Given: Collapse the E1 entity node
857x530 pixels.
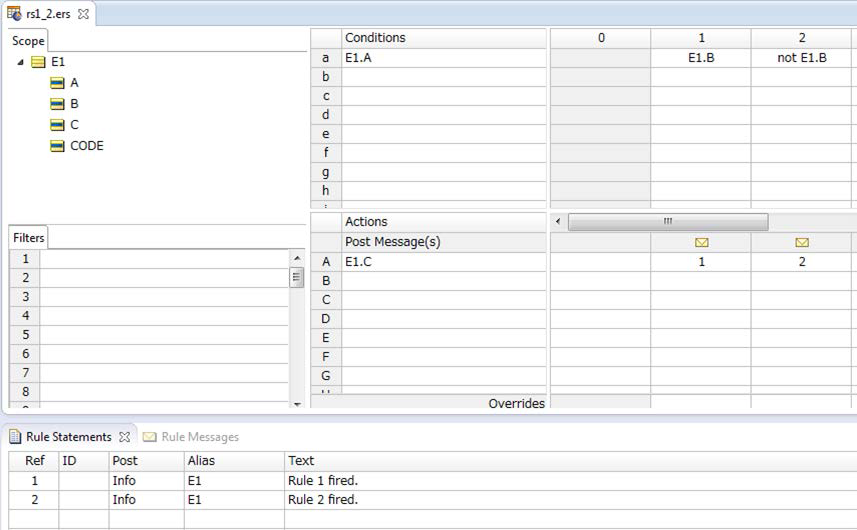Looking at the screenshot, I should [x=20, y=62].
